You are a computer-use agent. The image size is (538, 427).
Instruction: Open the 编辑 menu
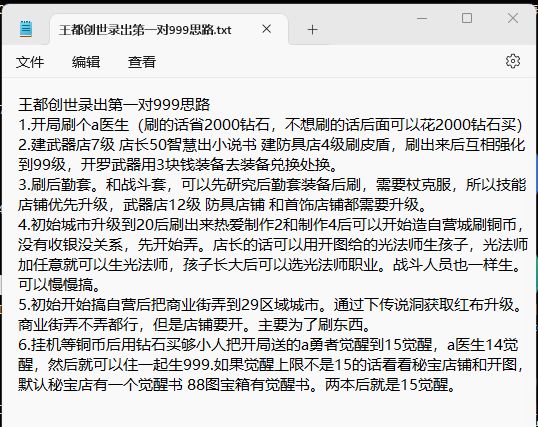click(86, 62)
